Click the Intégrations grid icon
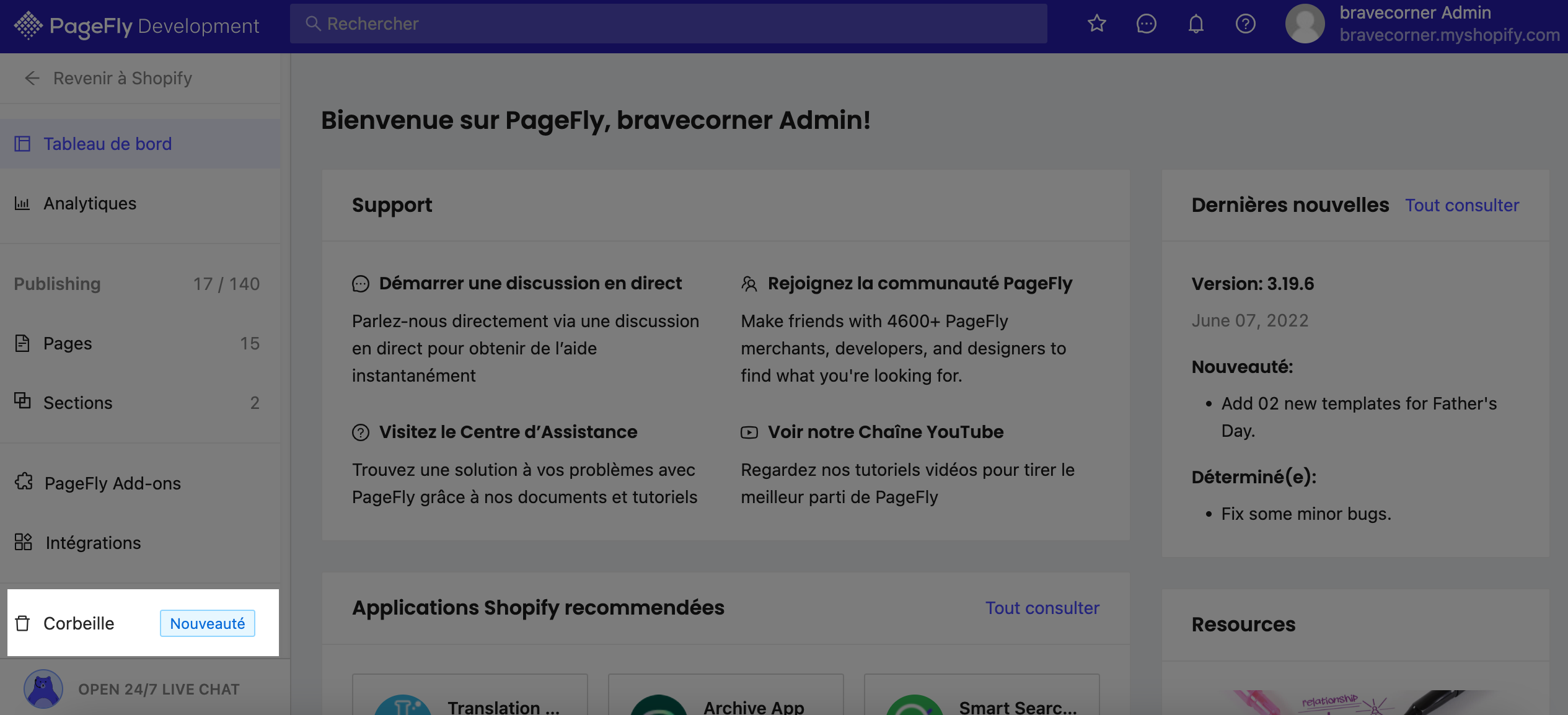 coord(24,542)
